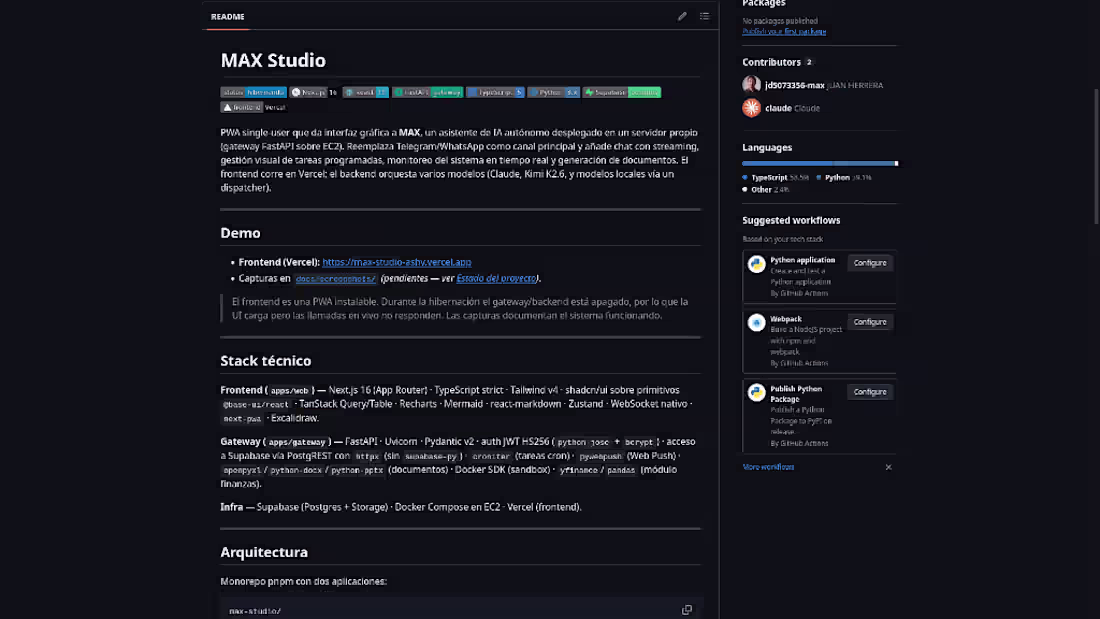
Task: Click the apps/gateway code label
Action: pyautogui.click(x=297, y=442)
